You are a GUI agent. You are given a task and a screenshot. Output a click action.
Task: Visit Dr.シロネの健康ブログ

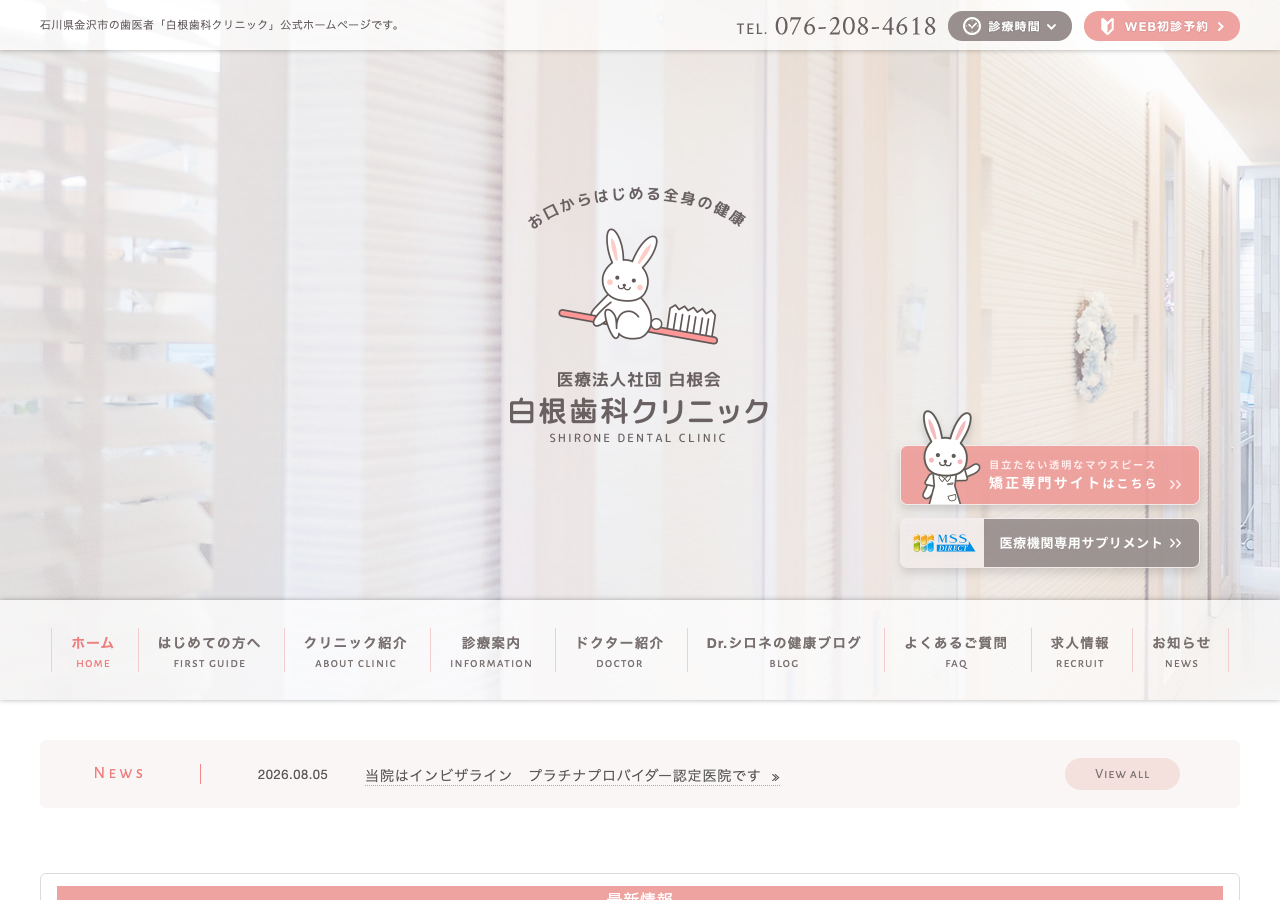784,650
